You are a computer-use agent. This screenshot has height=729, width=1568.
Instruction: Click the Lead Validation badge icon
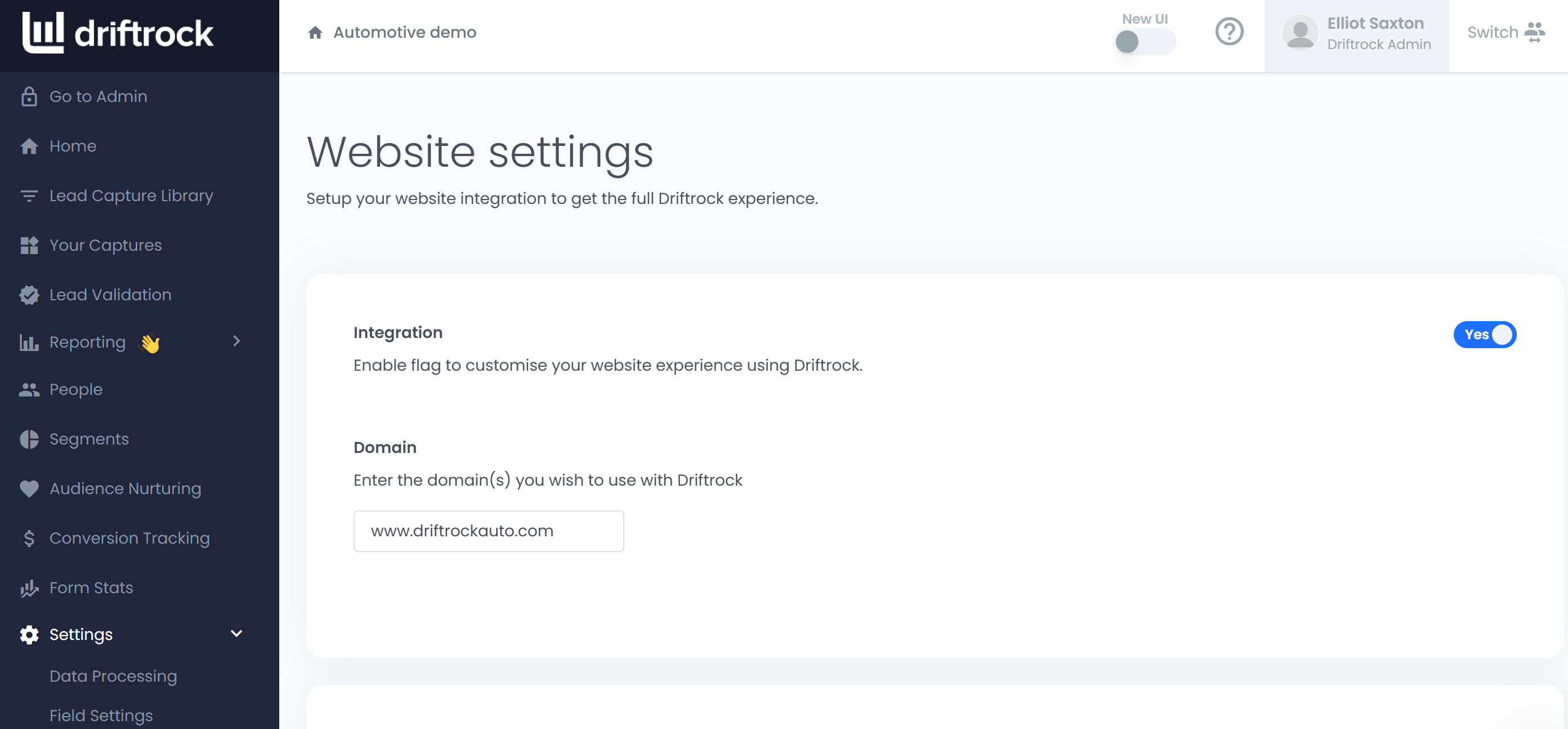click(29, 295)
